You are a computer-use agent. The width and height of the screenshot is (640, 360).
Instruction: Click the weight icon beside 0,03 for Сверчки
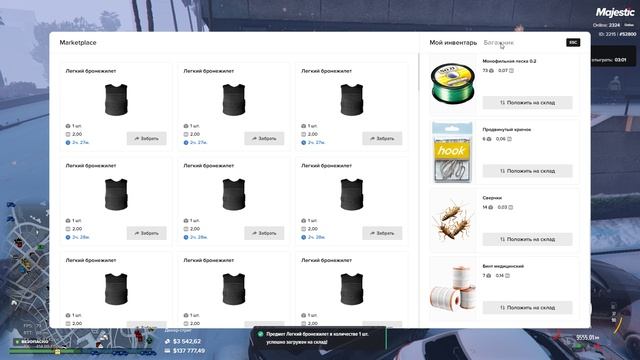pos(511,207)
